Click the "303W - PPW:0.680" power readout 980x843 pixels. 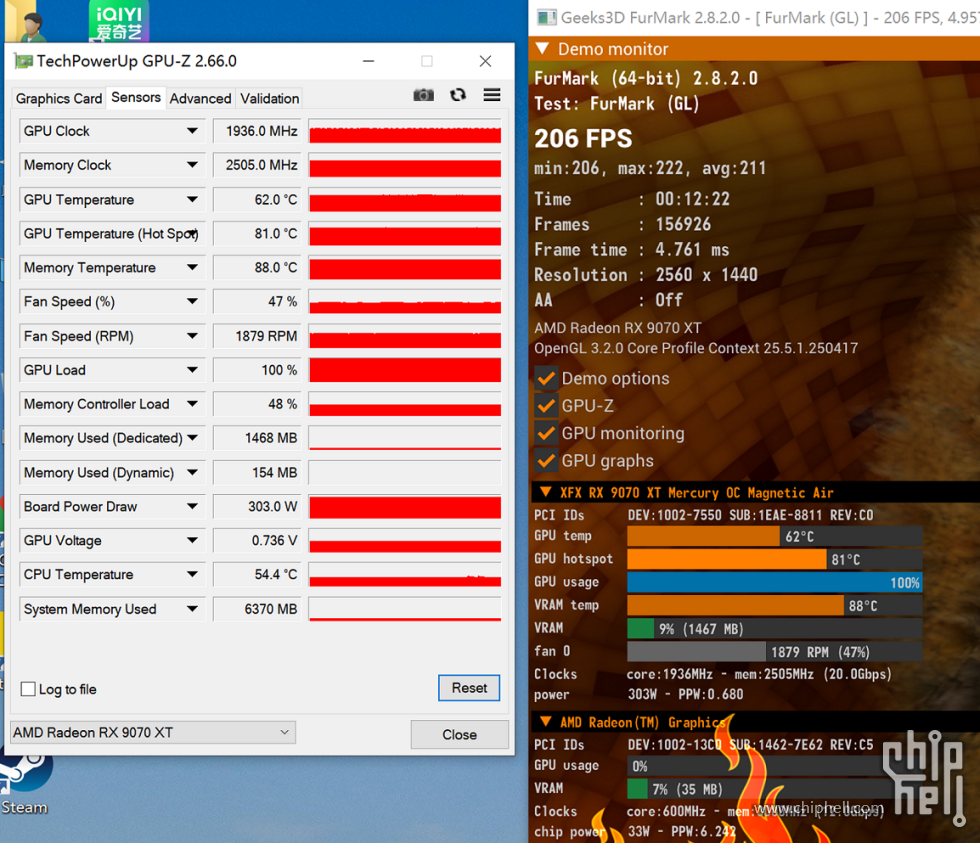[686, 694]
